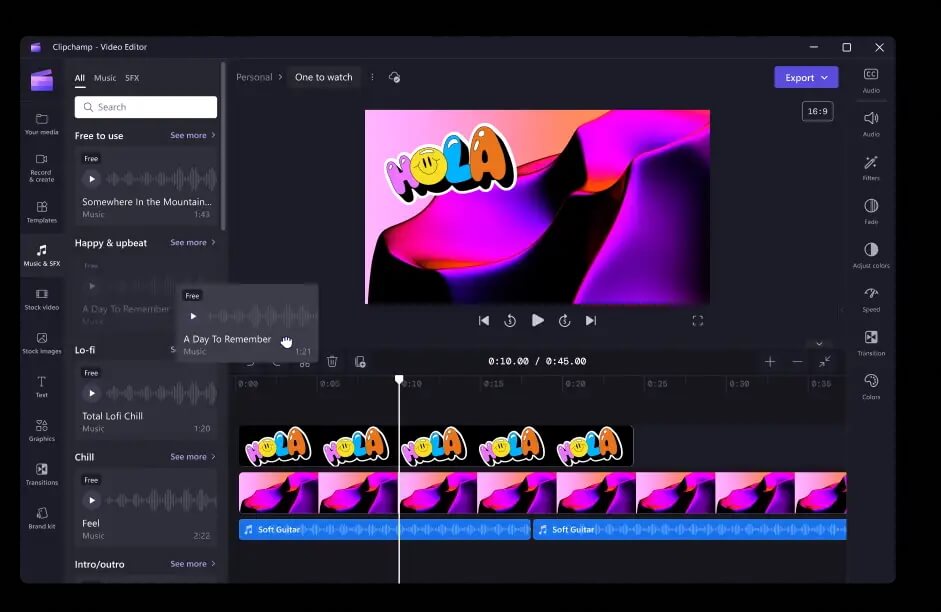Skip to the end of video

(591, 320)
